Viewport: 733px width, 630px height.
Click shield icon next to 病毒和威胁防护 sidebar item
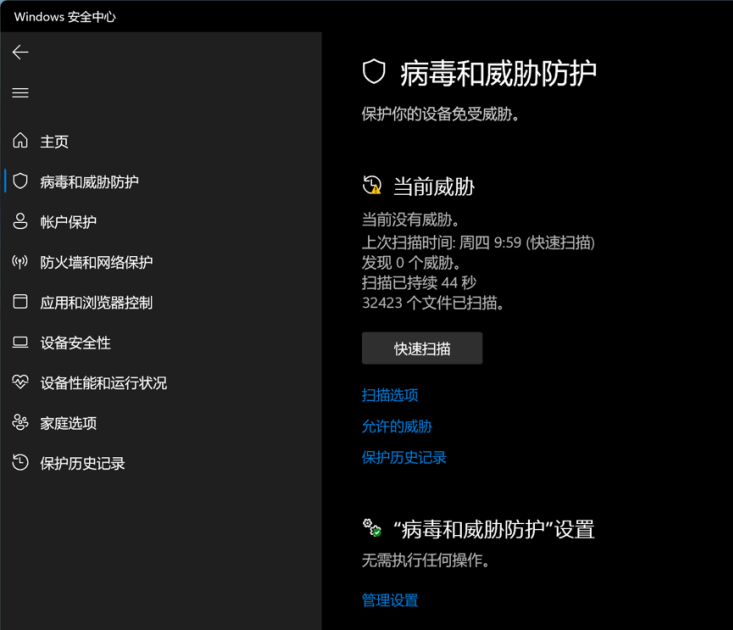(x=20, y=181)
